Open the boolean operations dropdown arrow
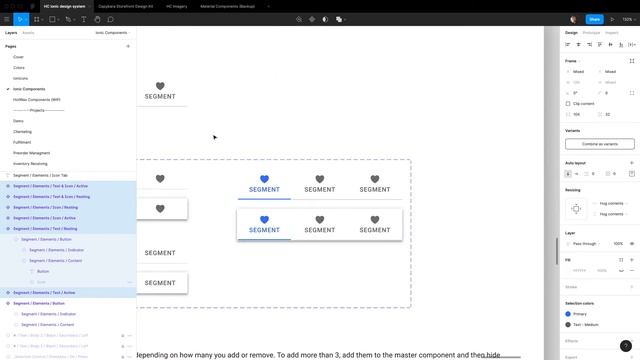 tap(345, 19)
